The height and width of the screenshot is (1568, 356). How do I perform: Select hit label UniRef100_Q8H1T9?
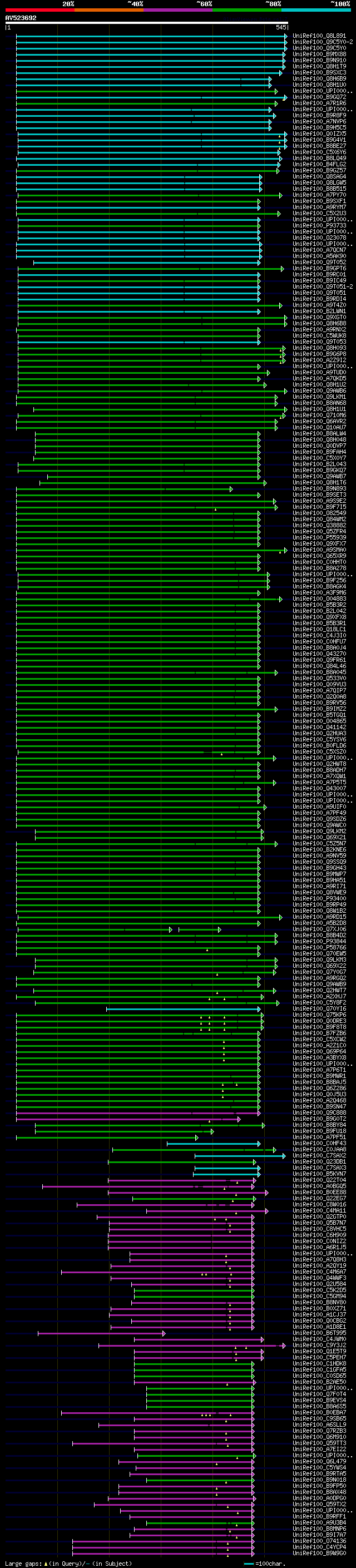tap(319, 66)
